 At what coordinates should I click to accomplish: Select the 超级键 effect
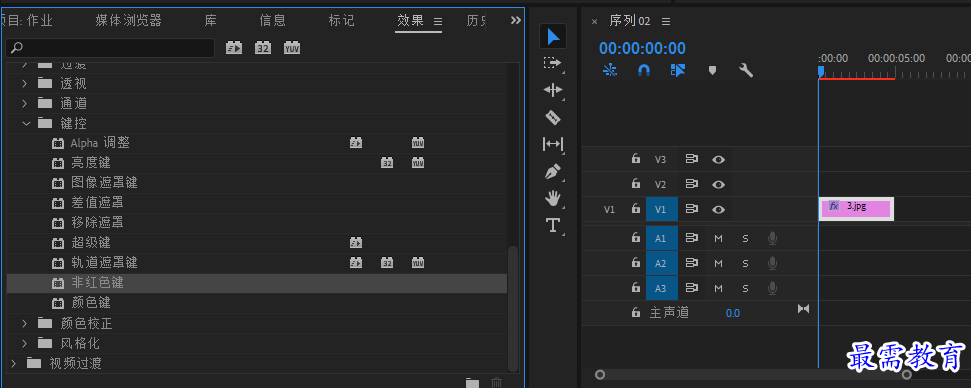(x=90, y=243)
